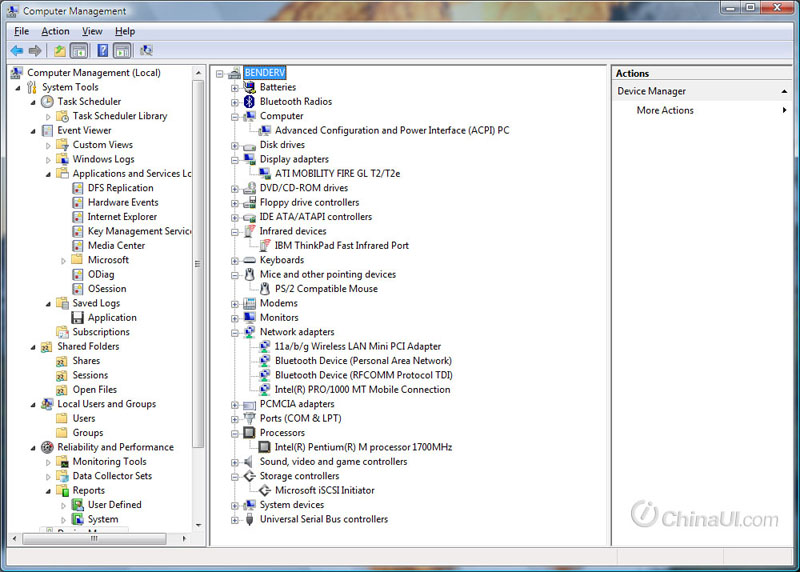Click the Shared Folders icon
The height and width of the screenshot is (572, 800).
tap(47, 347)
